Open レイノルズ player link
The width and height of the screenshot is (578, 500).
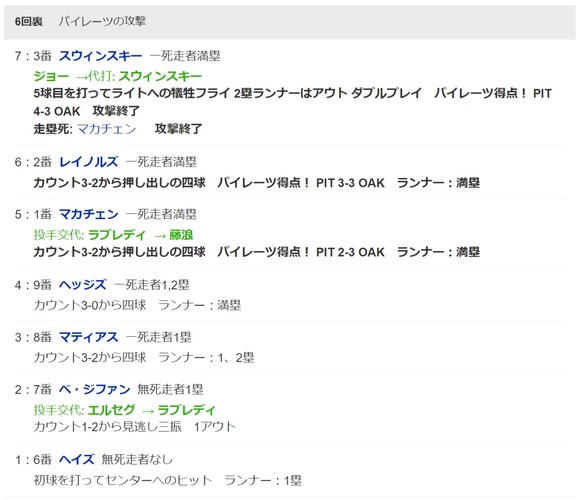(x=88, y=162)
